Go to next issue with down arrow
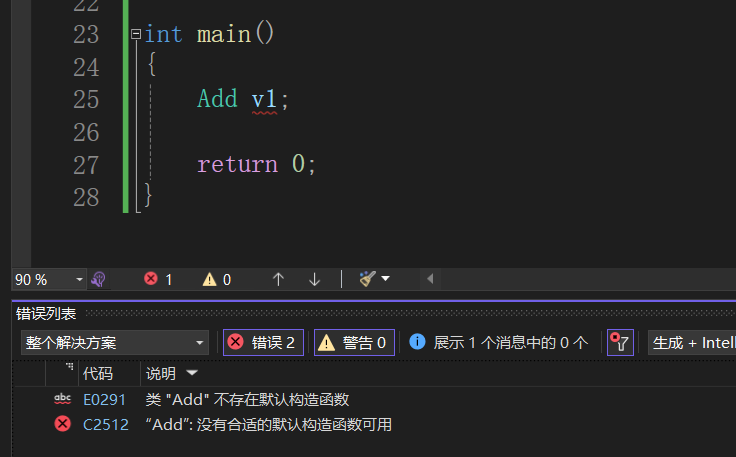Image resolution: width=736 pixels, height=457 pixels. 314,280
